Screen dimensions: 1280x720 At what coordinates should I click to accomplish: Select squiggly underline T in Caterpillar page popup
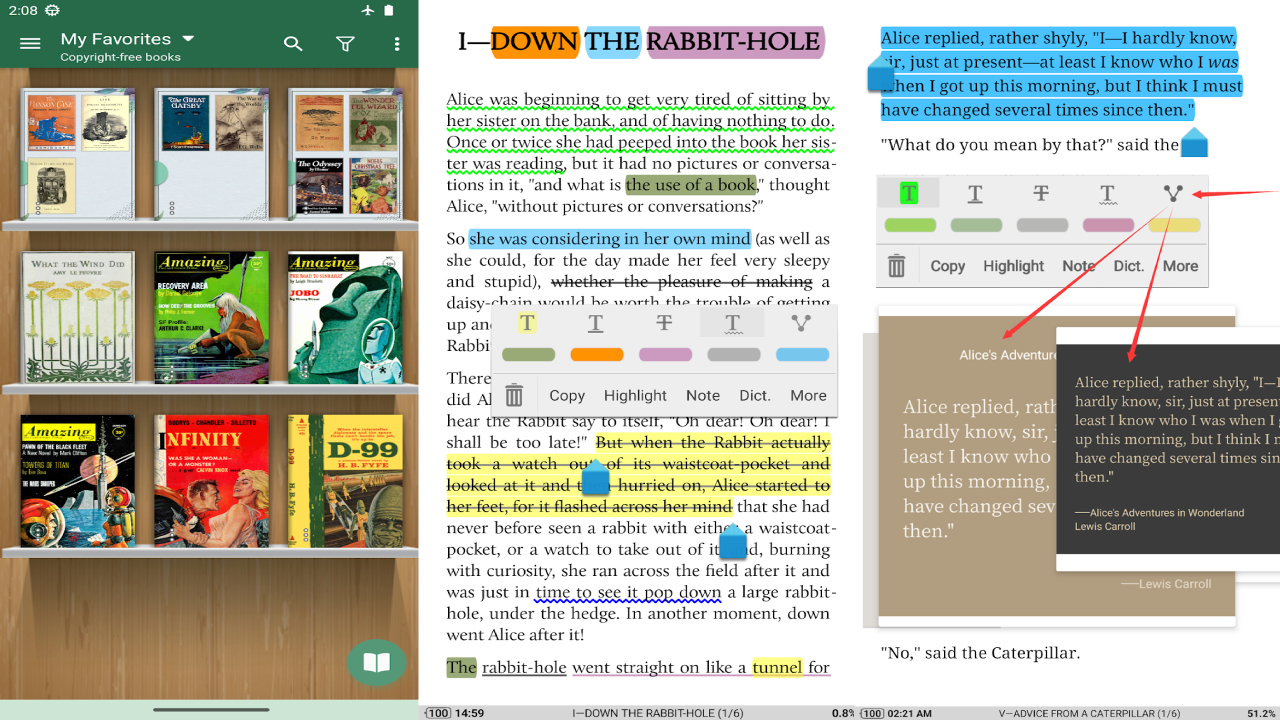[x=1107, y=194]
